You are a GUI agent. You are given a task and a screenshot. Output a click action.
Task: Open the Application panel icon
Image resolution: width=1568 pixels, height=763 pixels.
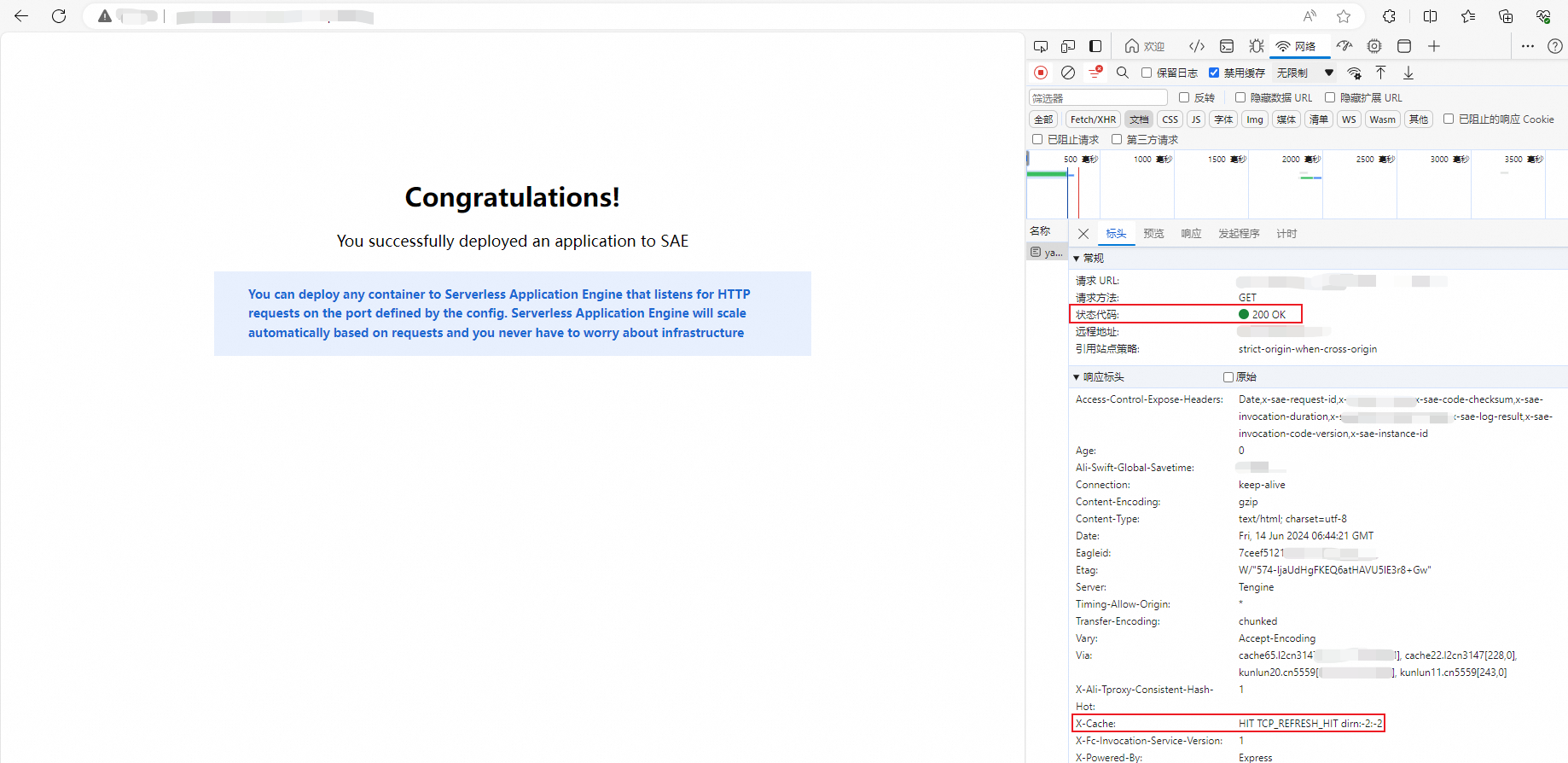(1404, 46)
